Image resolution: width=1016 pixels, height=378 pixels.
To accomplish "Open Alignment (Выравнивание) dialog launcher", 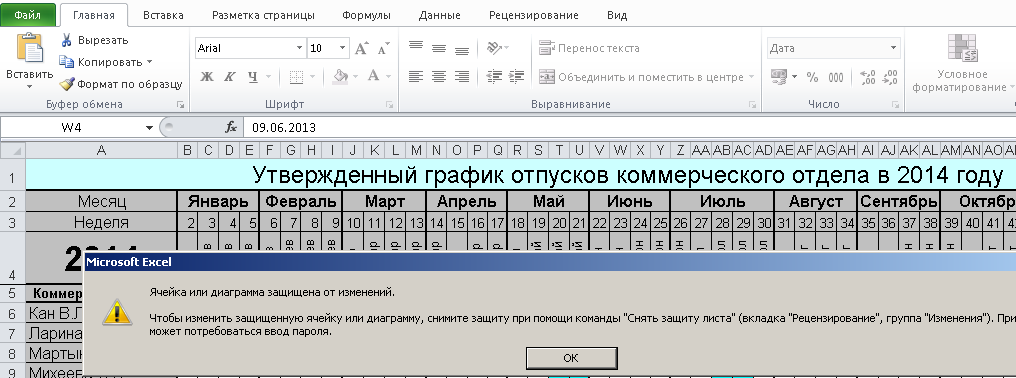I will [x=752, y=104].
